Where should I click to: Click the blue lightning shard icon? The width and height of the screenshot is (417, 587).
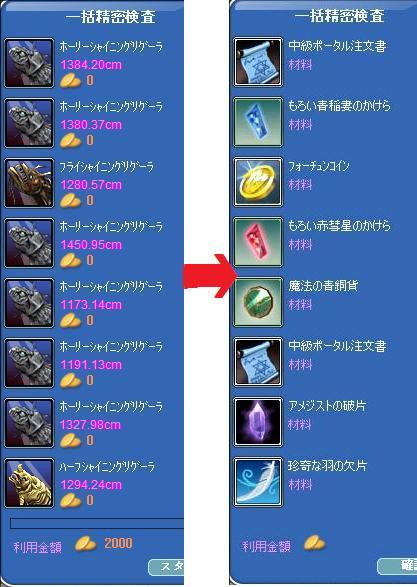click(258, 122)
